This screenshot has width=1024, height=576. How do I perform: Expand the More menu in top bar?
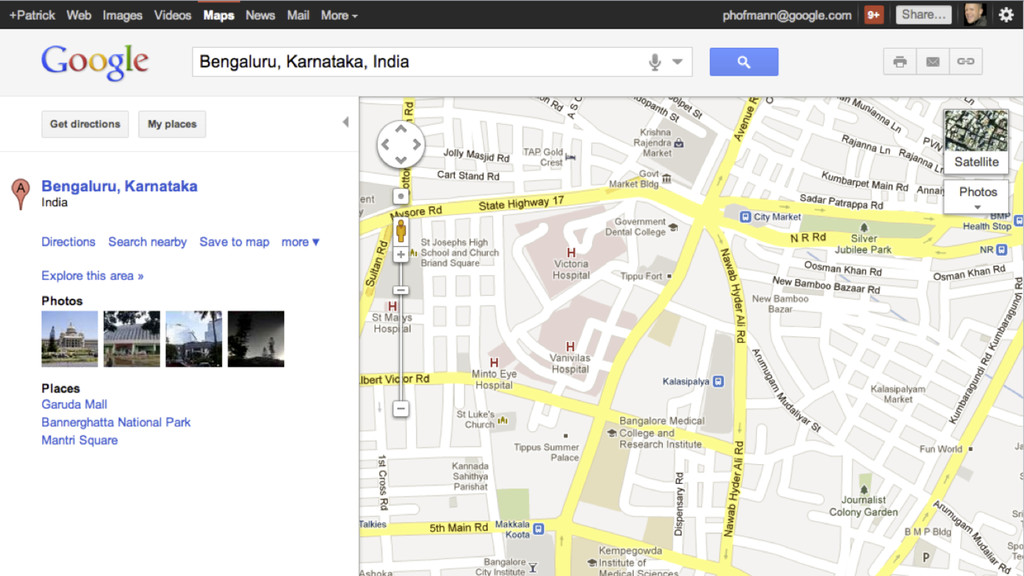[339, 15]
